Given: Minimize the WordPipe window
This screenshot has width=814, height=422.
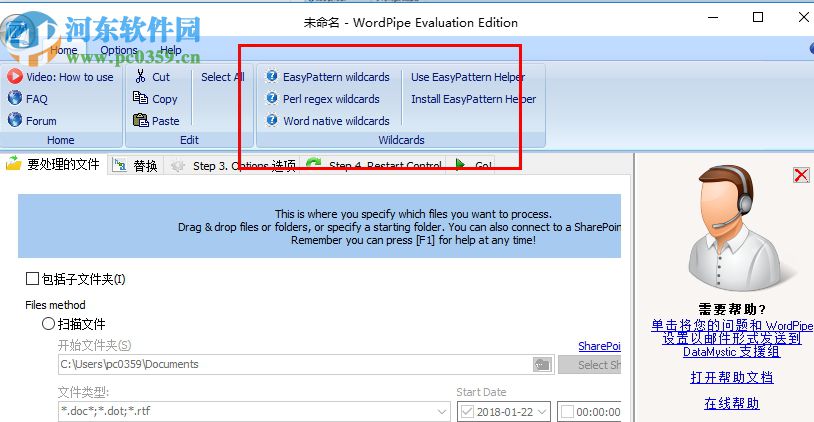Looking at the screenshot, I should click(713, 17).
